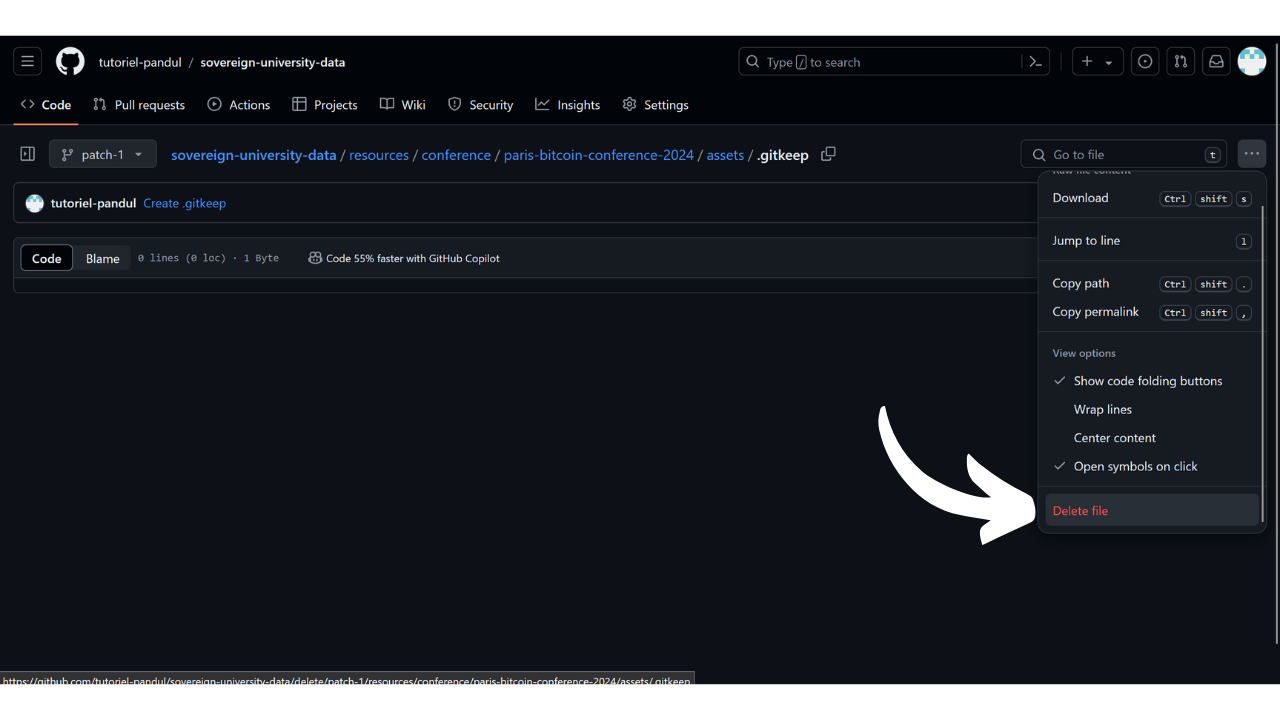This screenshot has height=720, width=1280.
Task: Toggle Show code folding buttons option
Action: [1147, 381]
